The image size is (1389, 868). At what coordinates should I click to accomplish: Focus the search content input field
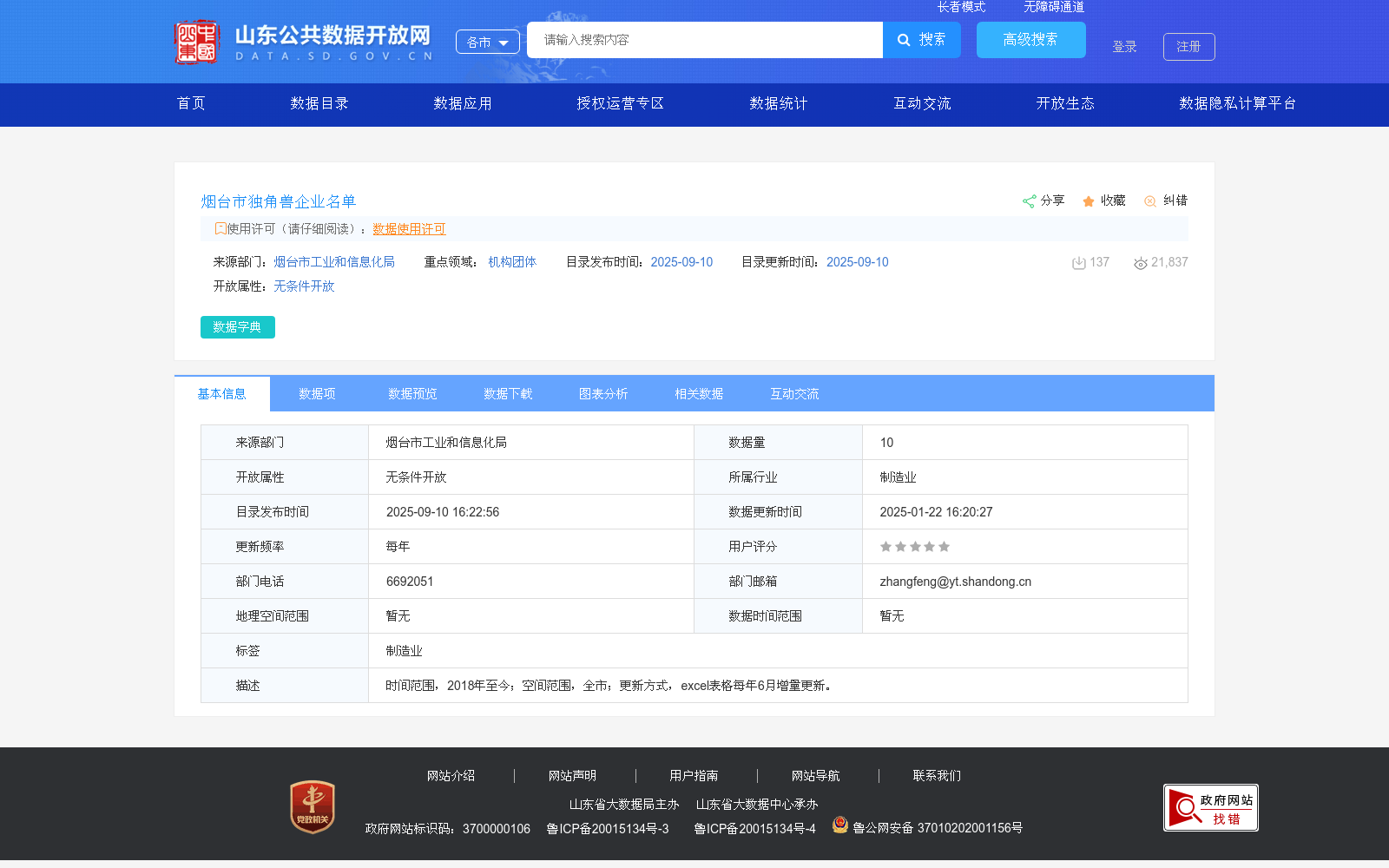coord(705,40)
